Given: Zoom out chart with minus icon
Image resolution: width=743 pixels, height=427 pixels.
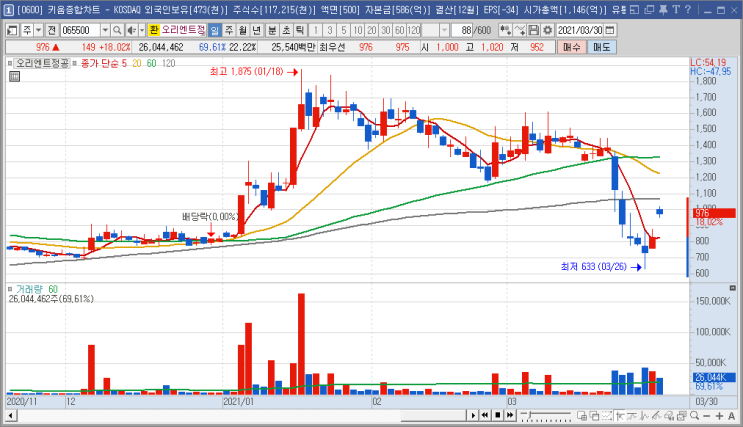Looking at the screenshot, I should pos(707,416).
